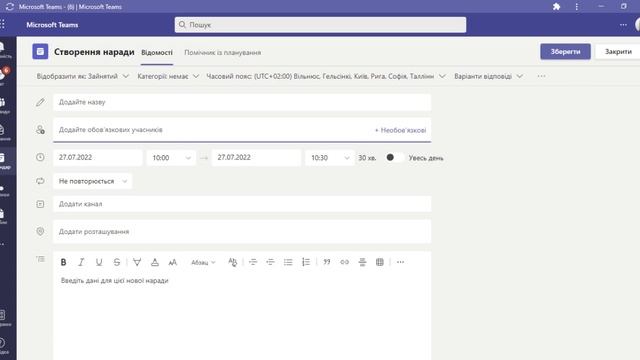Clear all text formatting
Viewport: 640px width, 360px height.
(x=233, y=262)
